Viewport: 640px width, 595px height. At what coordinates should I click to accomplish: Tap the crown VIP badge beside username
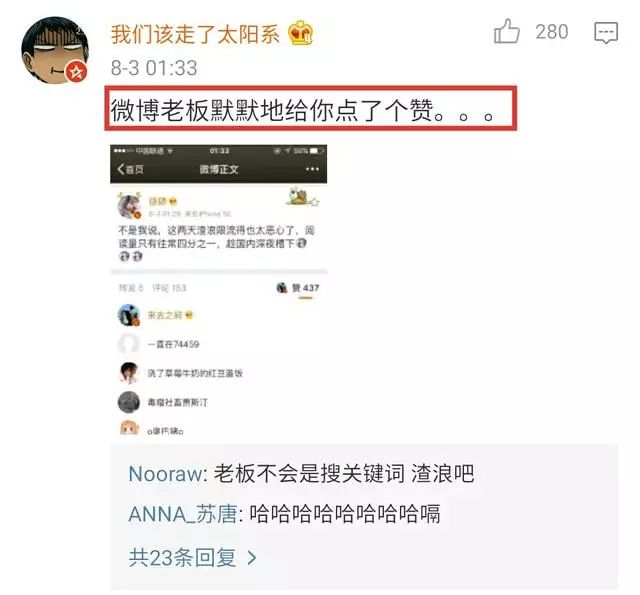tap(300, 33)
